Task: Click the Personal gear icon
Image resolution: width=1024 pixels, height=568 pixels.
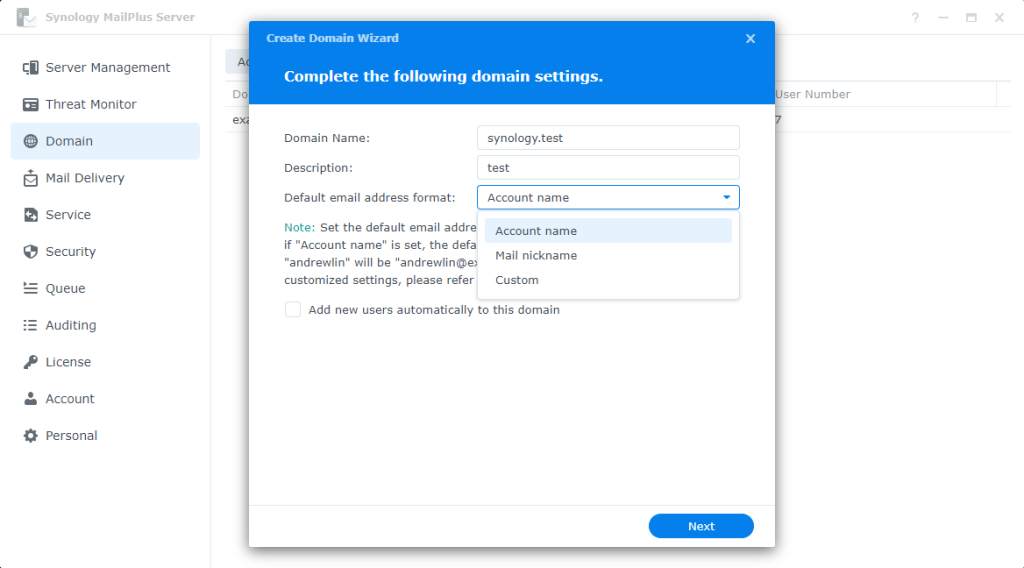Action: [x=30, y=435]
